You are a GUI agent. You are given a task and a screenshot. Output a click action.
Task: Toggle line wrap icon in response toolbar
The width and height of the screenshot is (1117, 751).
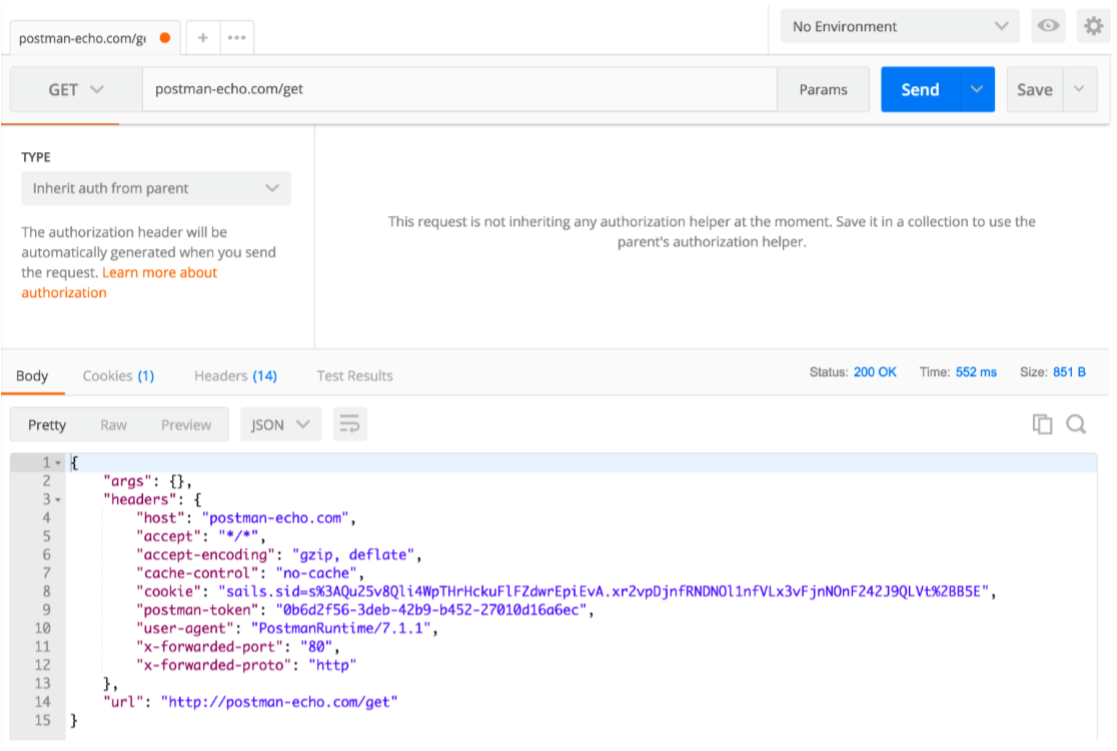349,425
